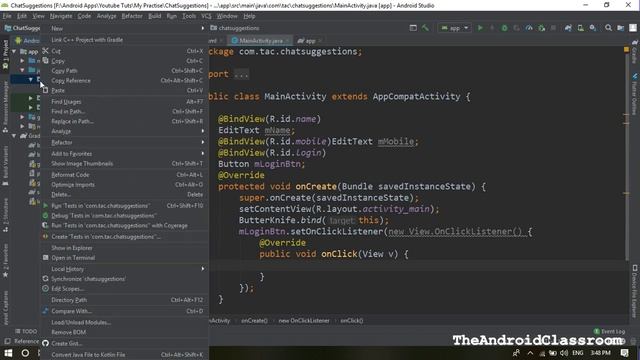This screenshot has width=640, height=360.
Task: Select Optimize Imports
Action: click(124, 184)
